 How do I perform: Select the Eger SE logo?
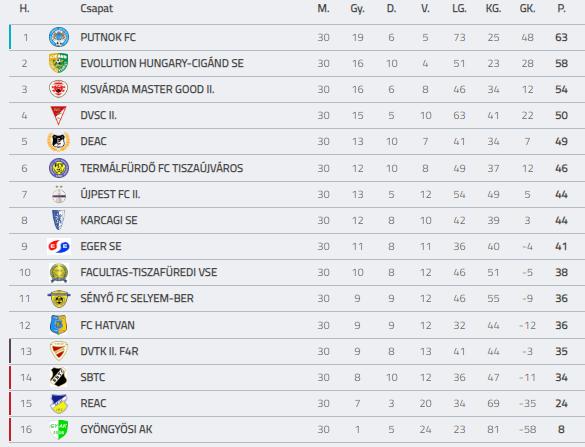pyautogui.click(x=59, y=246)
